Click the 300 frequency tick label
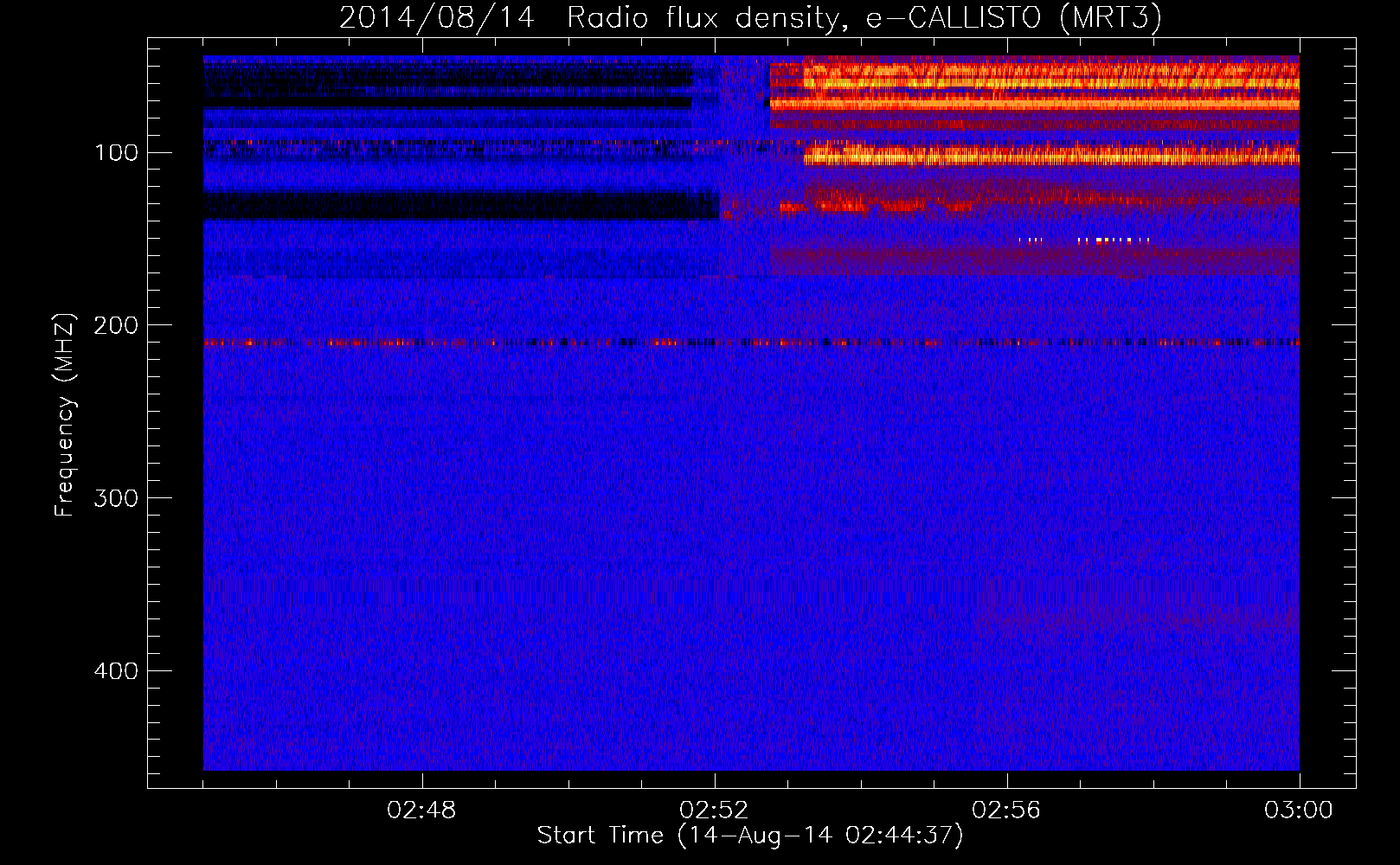This screenshot has width=1400, height=865. 116,499
